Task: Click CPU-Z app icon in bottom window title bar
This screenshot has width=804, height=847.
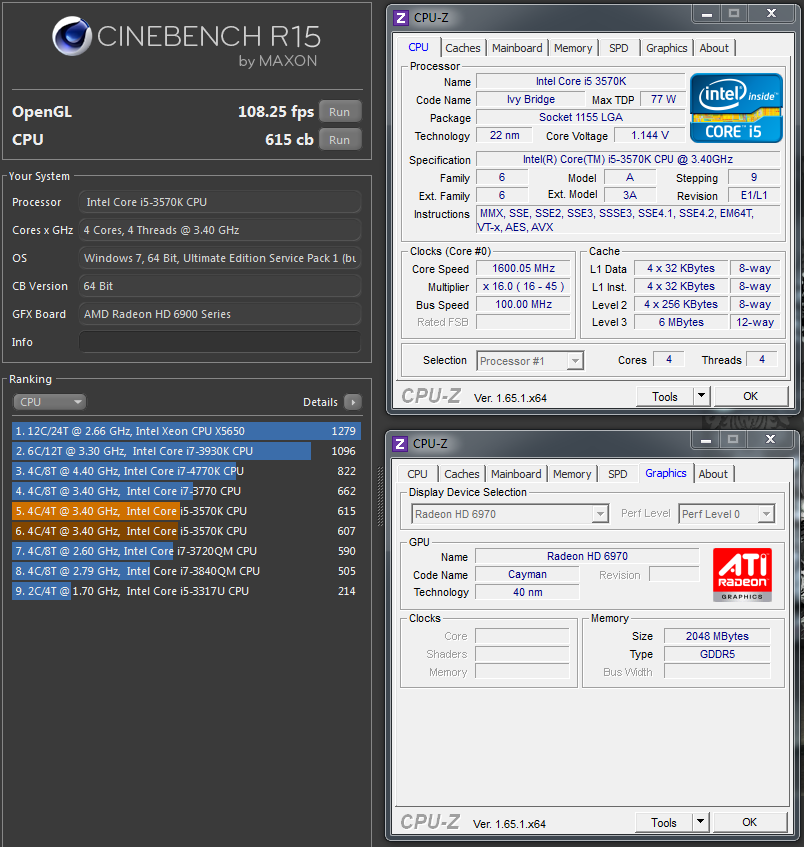Action: 399,444
